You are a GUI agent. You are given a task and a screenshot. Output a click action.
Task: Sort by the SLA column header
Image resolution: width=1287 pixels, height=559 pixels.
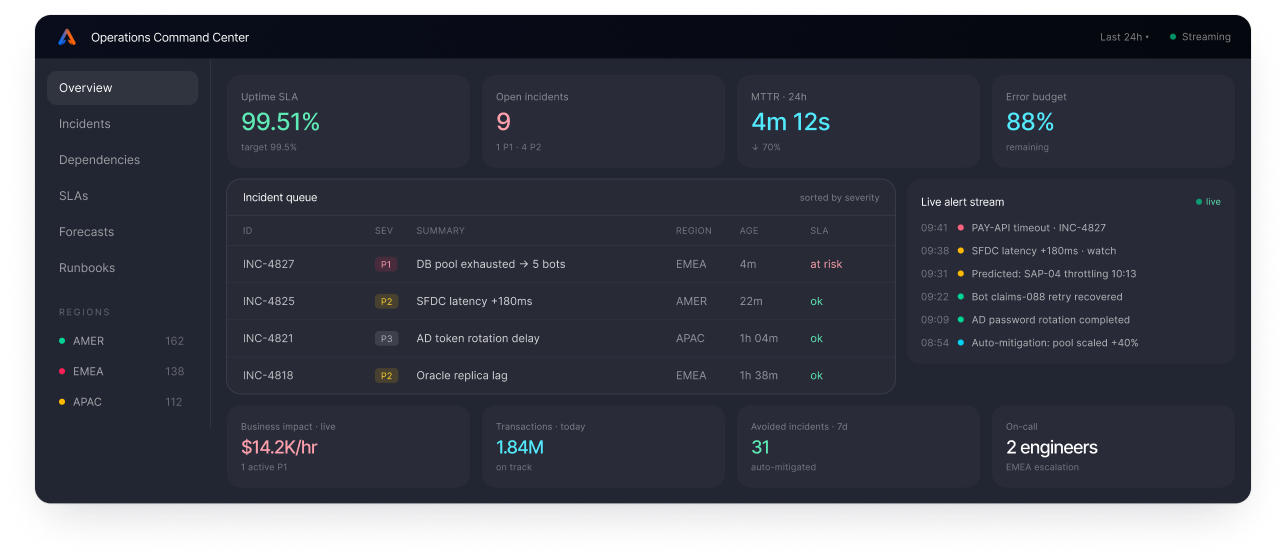point(819,231)
